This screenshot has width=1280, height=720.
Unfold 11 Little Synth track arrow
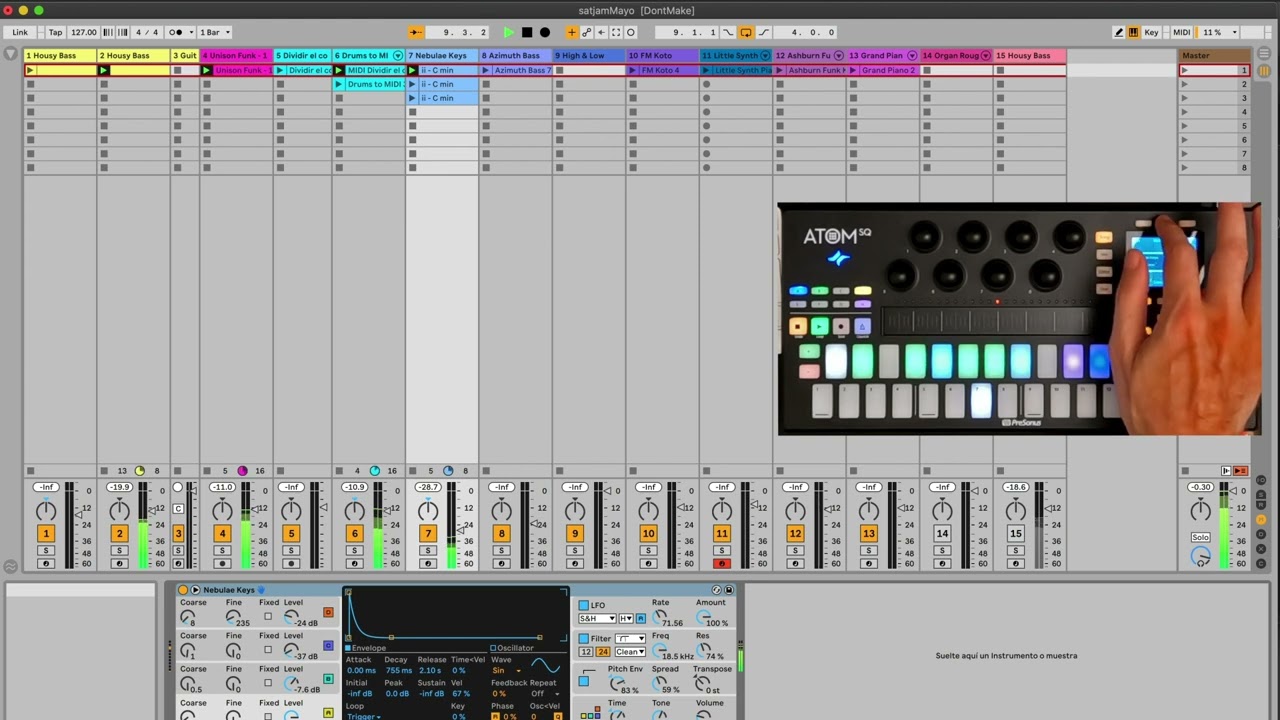pyautogui.click(x=766, y=55)
